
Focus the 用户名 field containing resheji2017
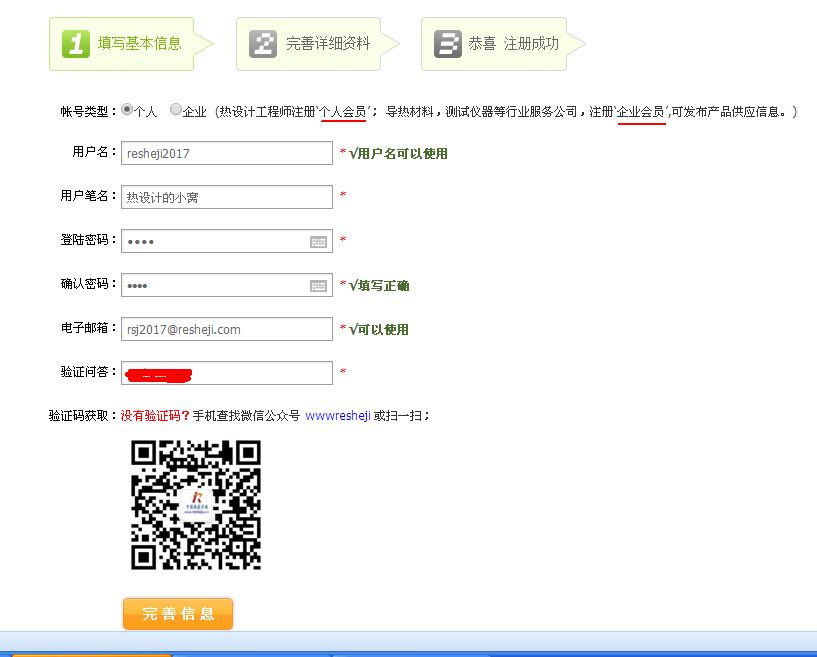click(x=226, y=153)
